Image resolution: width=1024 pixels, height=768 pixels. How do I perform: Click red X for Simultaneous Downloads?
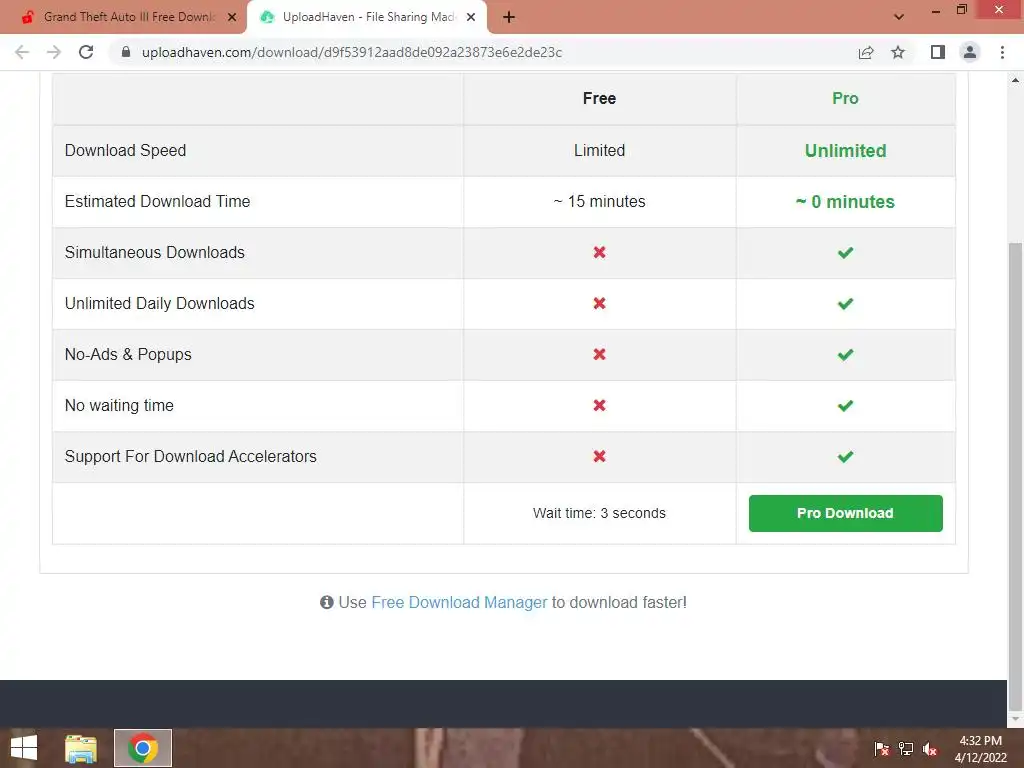pos(600,252)
